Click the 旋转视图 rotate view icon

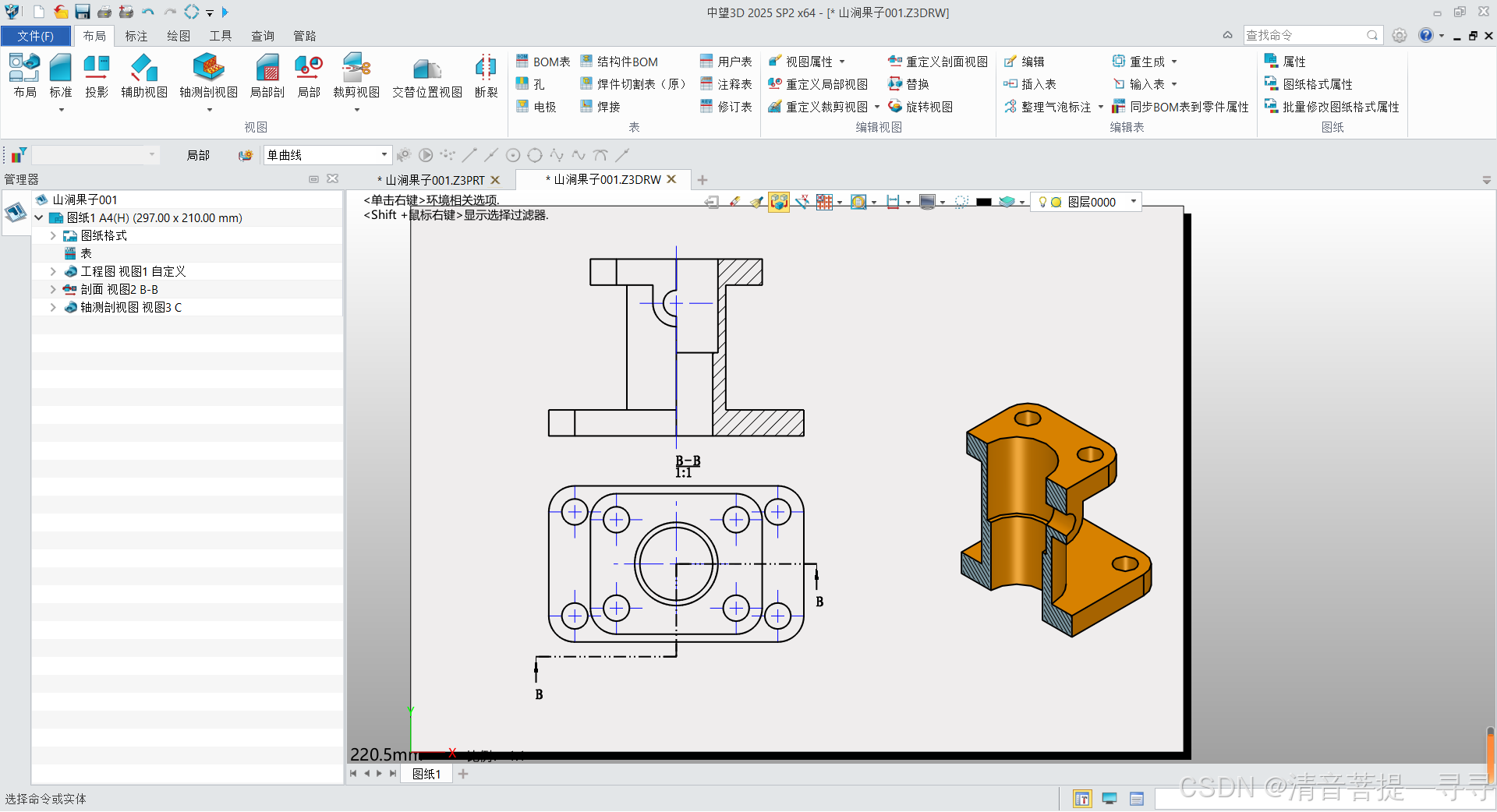[895, 106]
